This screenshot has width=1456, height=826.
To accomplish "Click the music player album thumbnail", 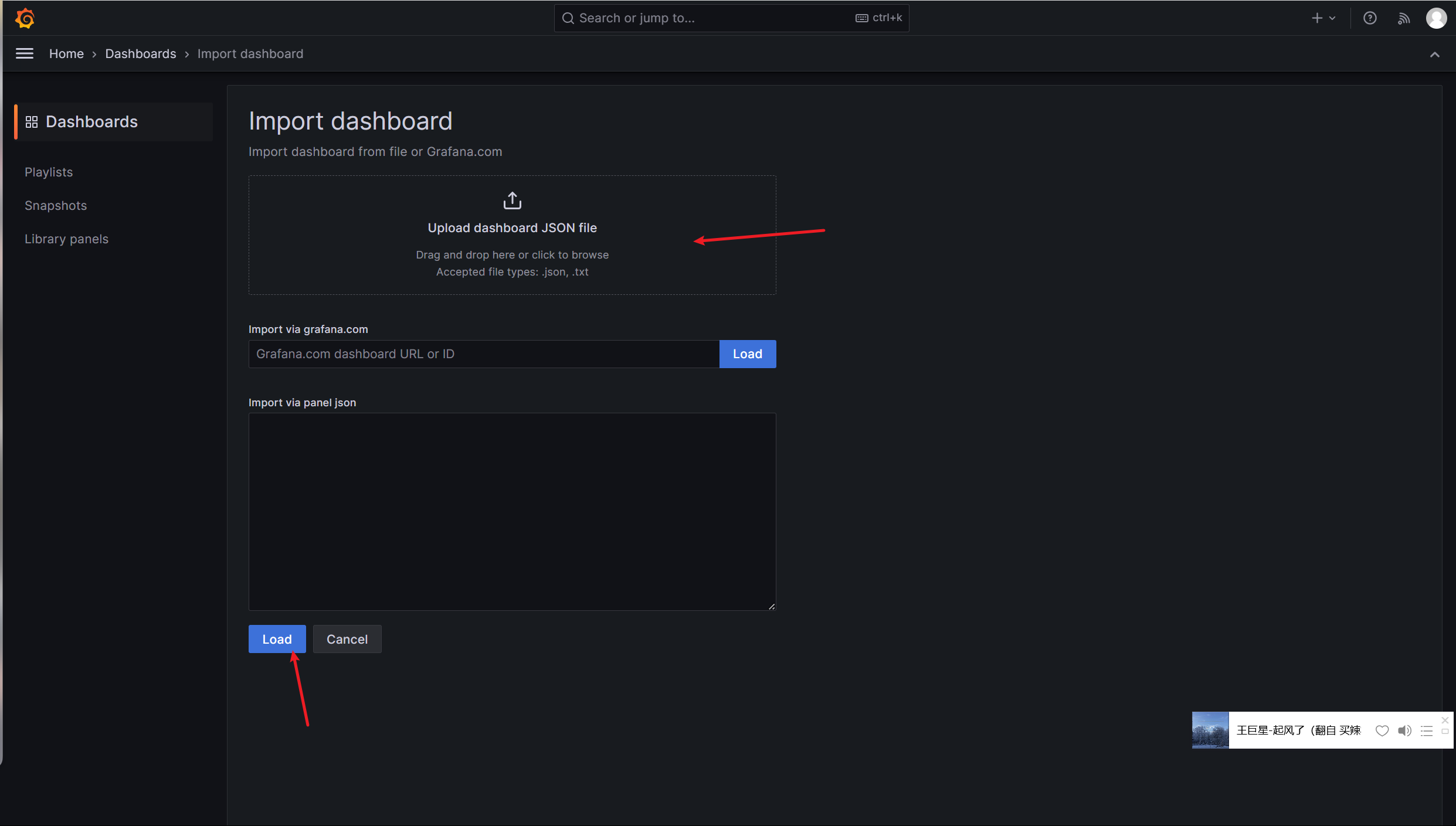I will 1210,730.
